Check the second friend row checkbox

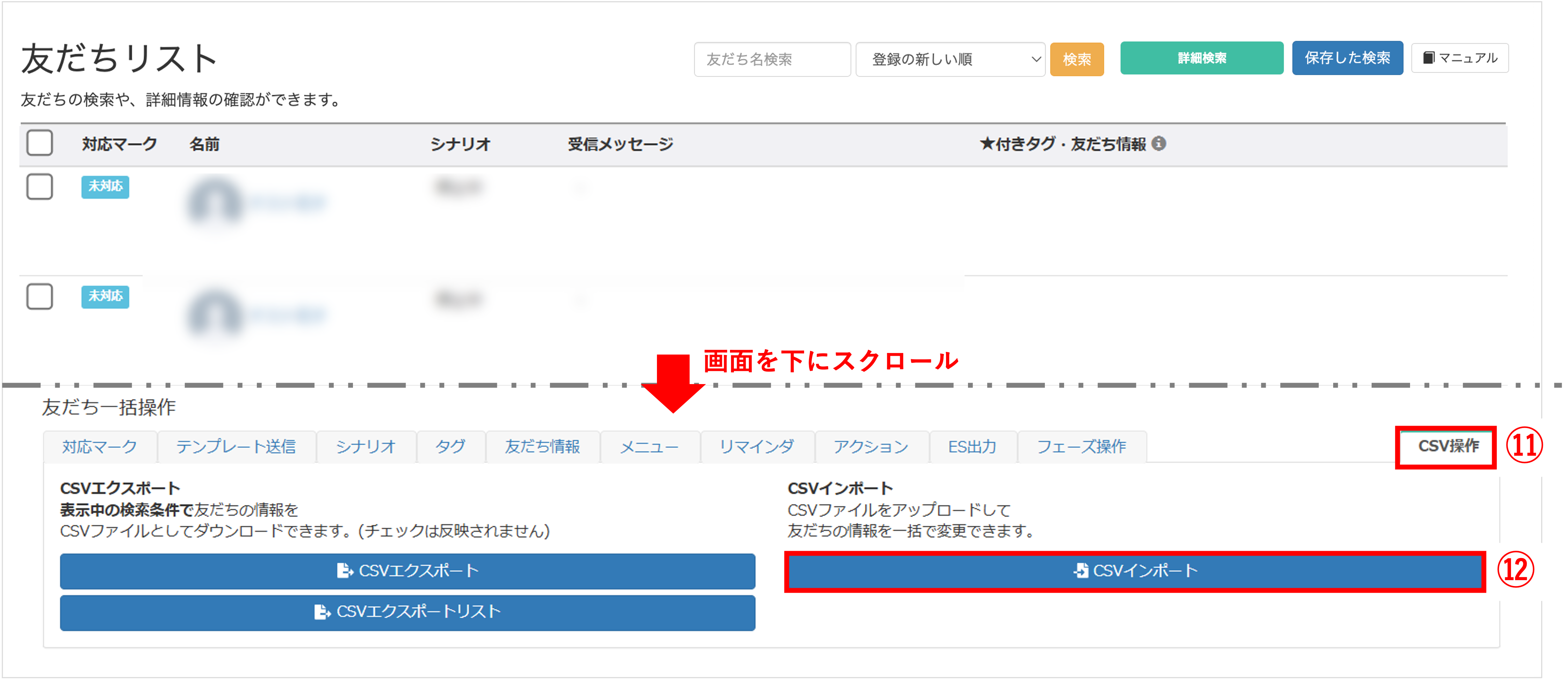[x=39, y=297]
